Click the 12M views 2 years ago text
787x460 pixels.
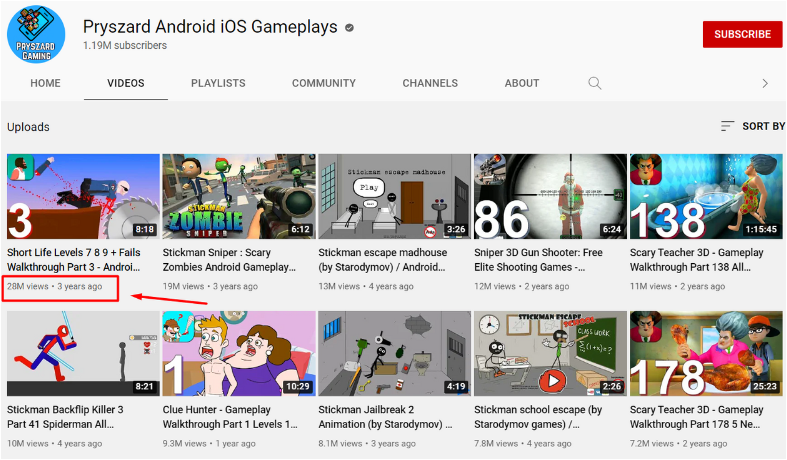click(521, 286)
